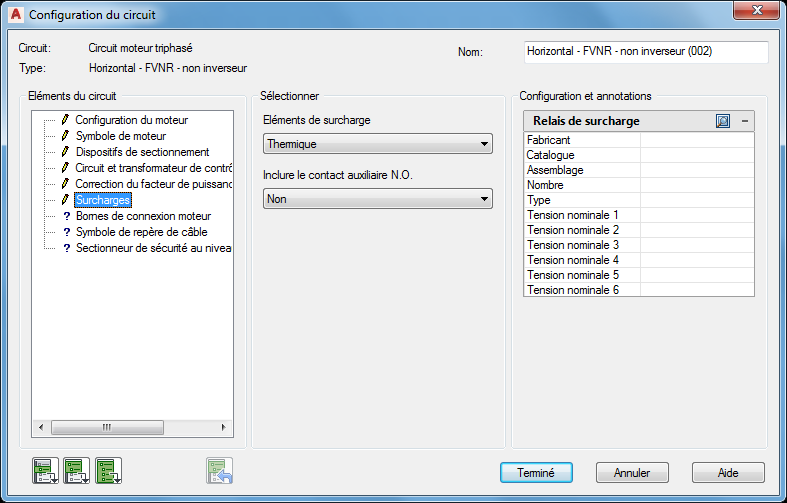
Task: Open catalog lookup icon for Relais de surcharge
Action: click(x=724, y=121)
